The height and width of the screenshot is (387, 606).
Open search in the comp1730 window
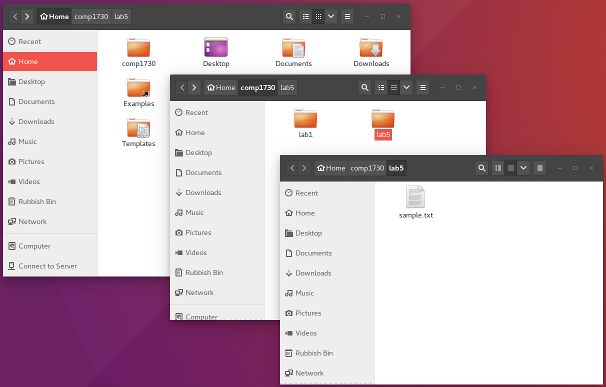(x=364, y=88)
